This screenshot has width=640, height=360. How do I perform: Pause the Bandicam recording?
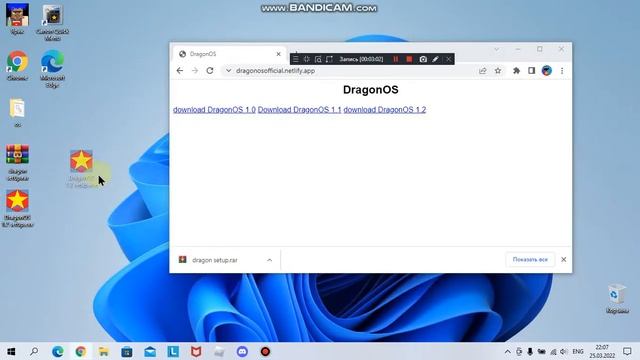(395, 59)
